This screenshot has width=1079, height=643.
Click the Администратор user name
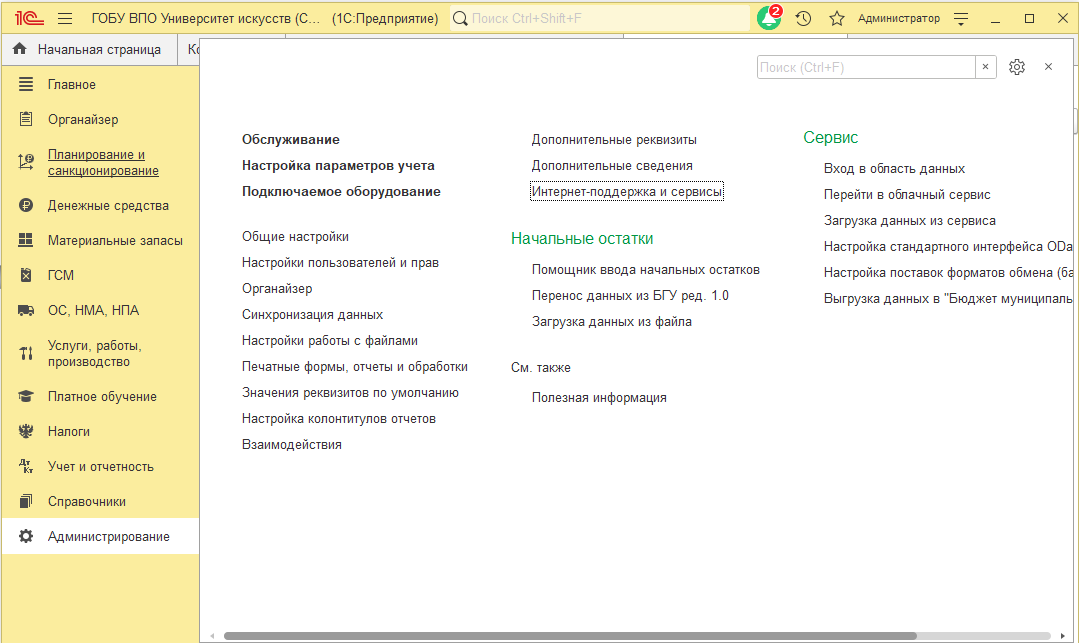(x=898, y=19)
